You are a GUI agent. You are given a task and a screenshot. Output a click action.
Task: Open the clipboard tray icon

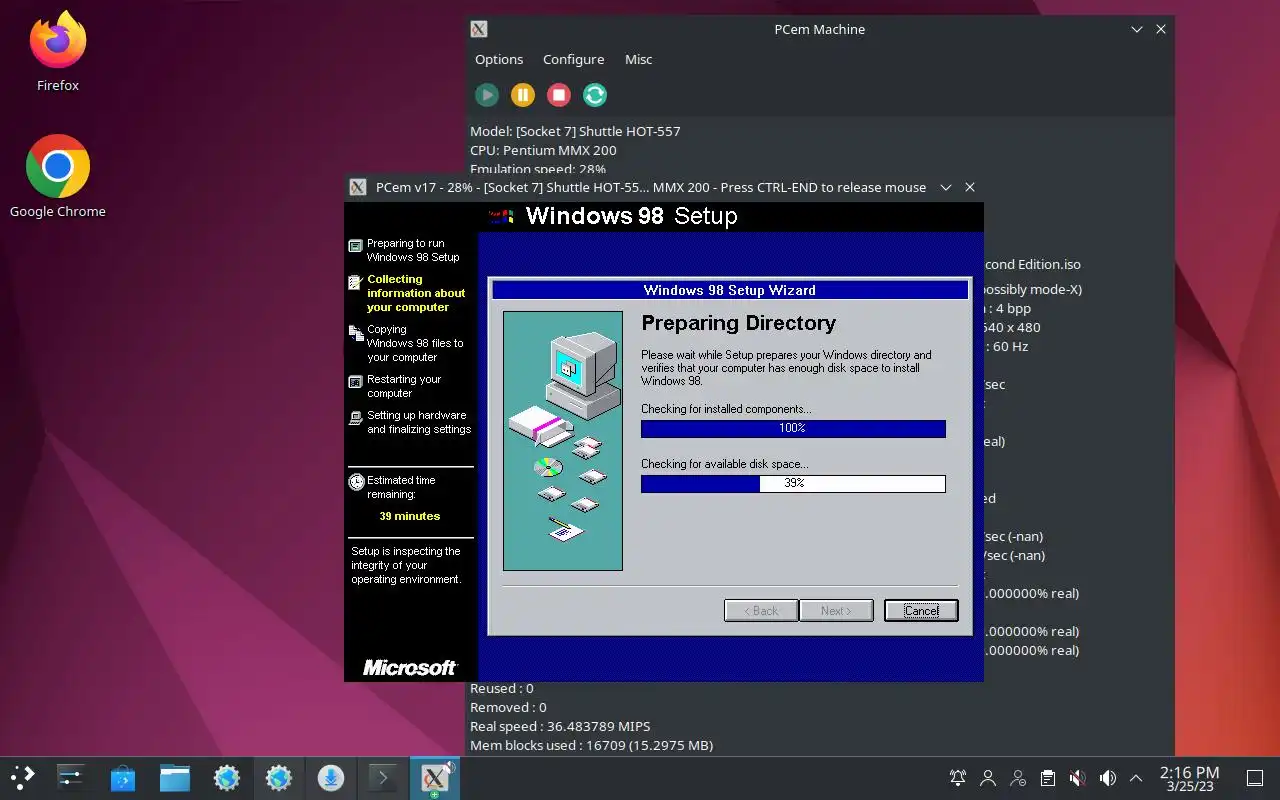[1047, 778]
